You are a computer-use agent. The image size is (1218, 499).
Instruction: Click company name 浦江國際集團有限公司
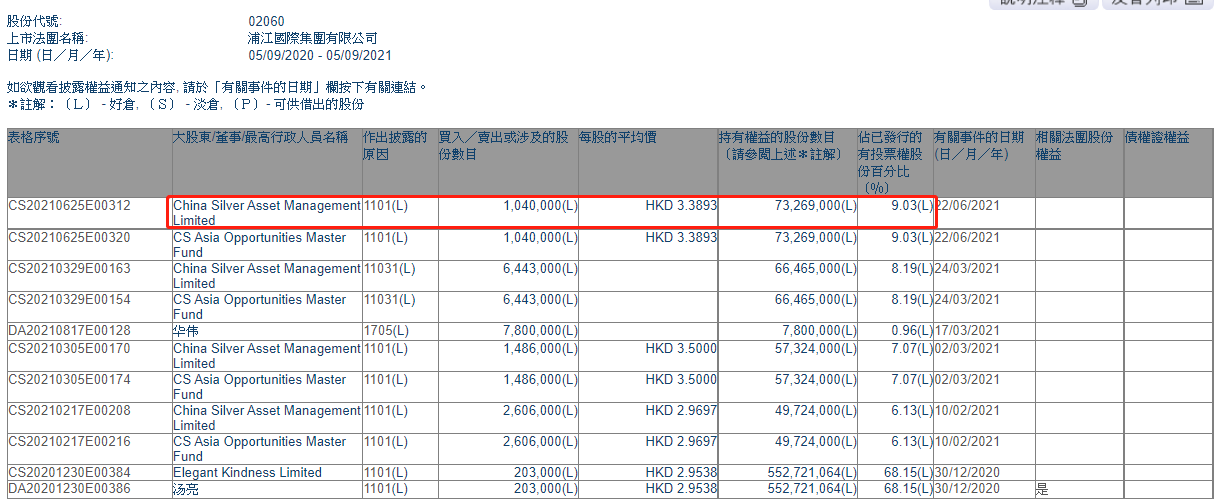coord(313,38)
